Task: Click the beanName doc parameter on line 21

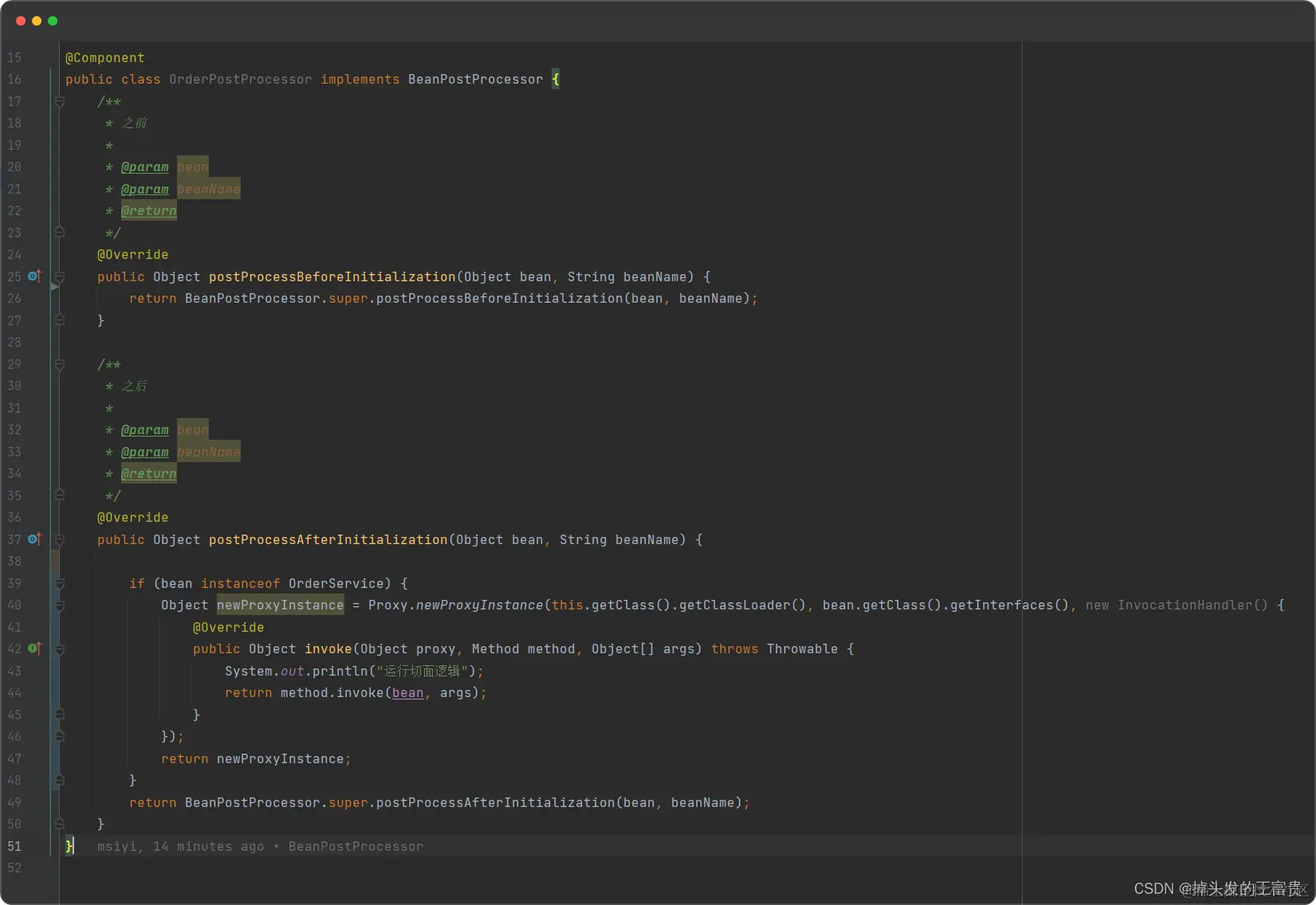Action: [x=209, y=190]
